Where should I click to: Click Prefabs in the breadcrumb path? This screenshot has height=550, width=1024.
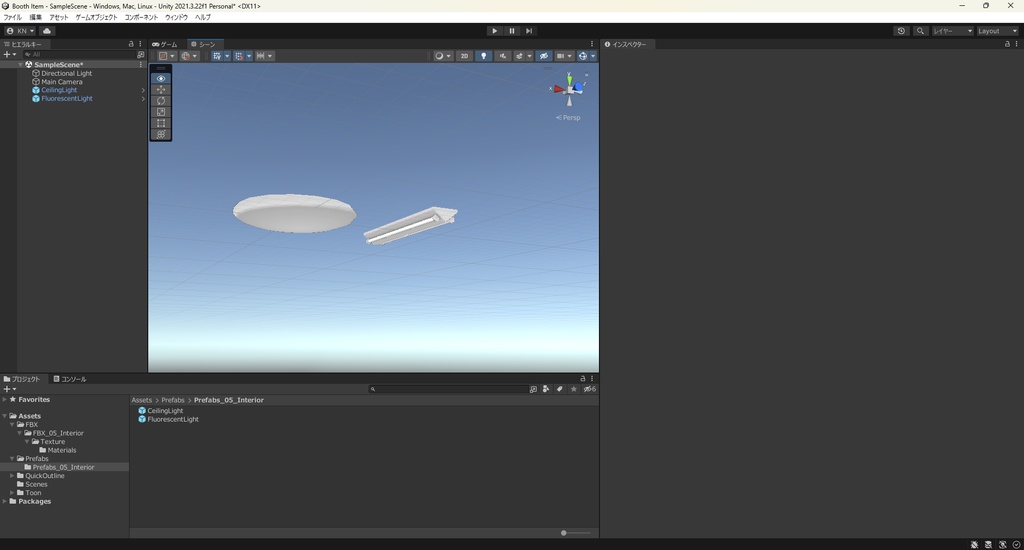173,400
